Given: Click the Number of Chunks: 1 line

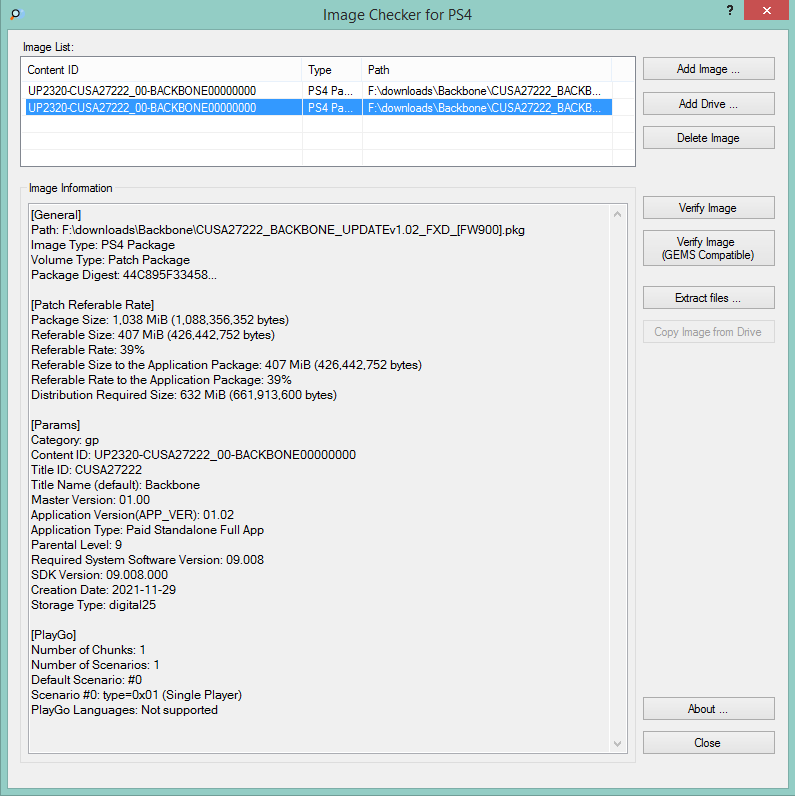Looking at the screenshot, I should pyautogui.click(x=88, y=650).
